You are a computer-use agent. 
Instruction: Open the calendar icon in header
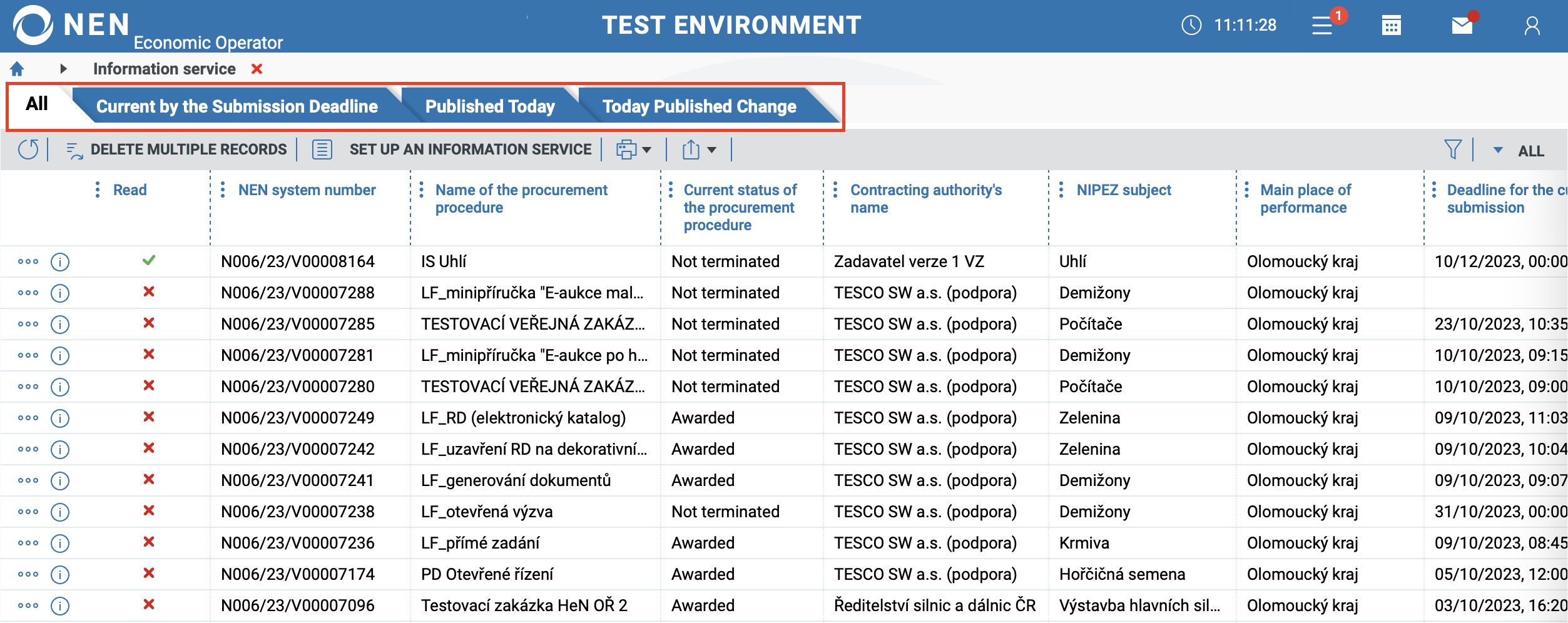tap(1391, 26)
